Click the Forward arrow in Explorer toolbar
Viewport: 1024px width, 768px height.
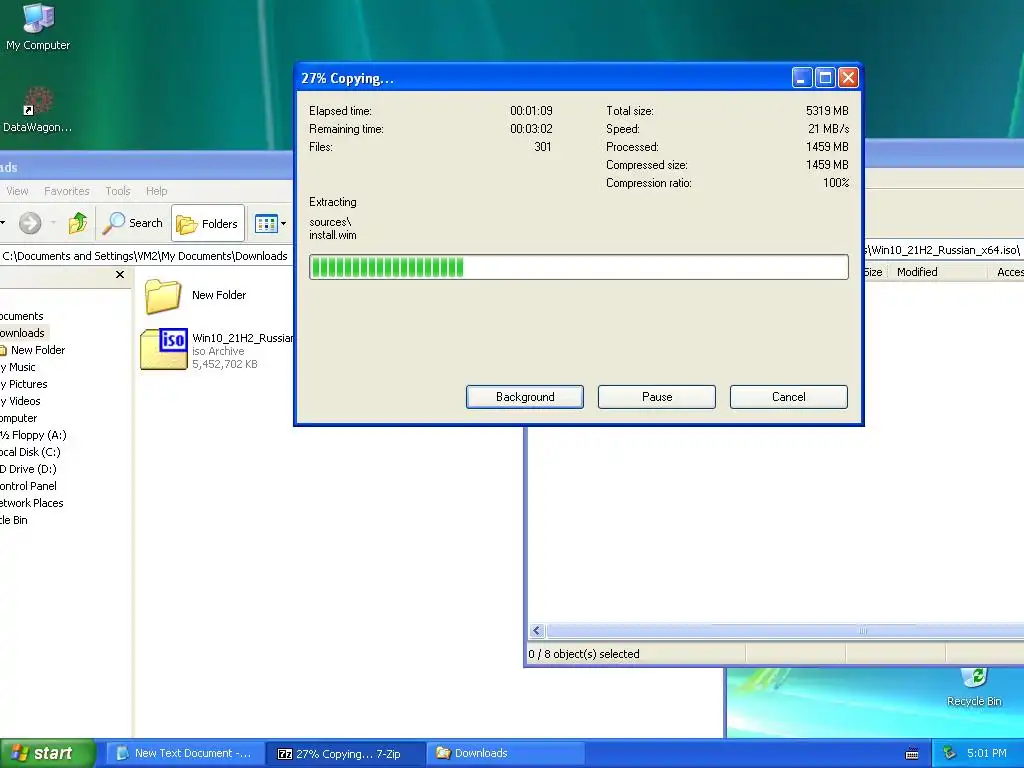click(x=30, y=223)
